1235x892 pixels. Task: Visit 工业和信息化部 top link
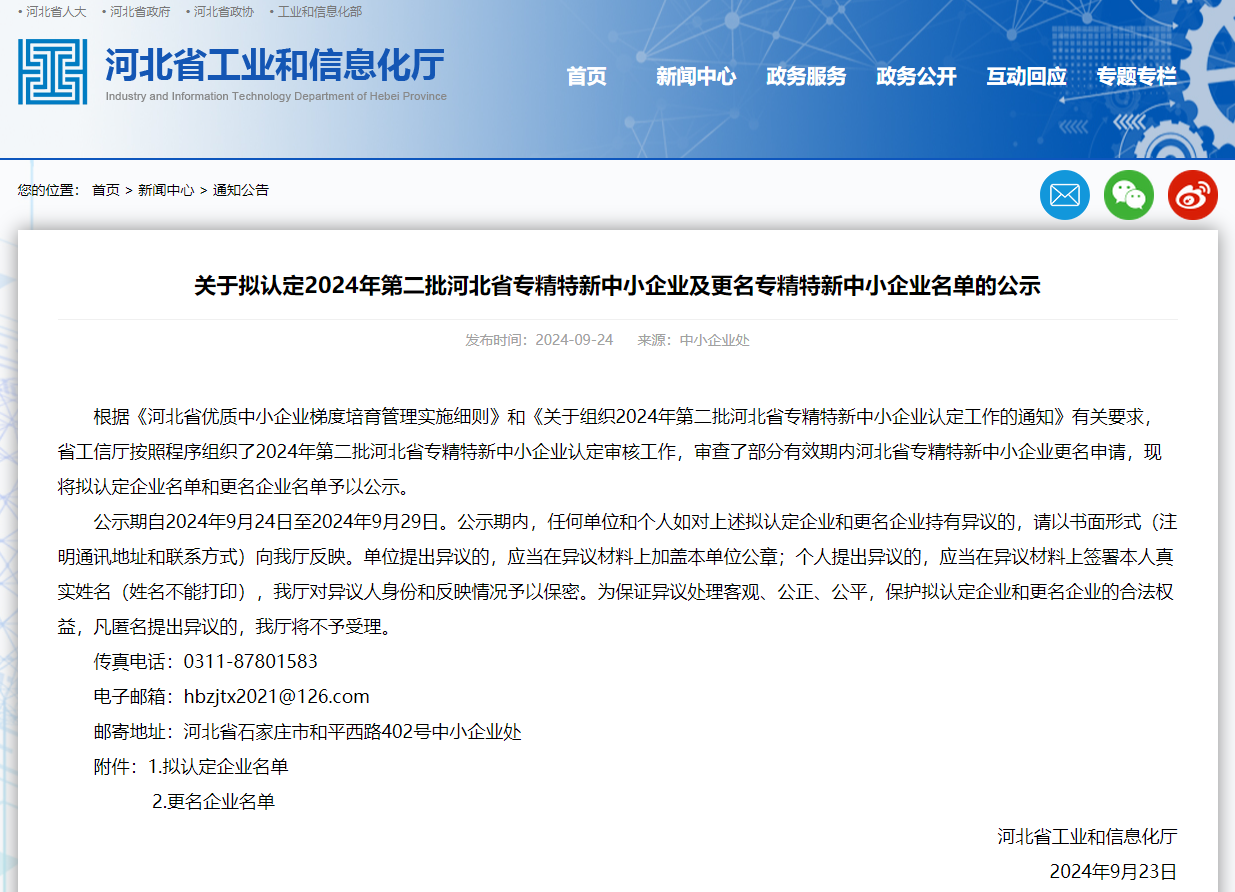coord(319,12)
